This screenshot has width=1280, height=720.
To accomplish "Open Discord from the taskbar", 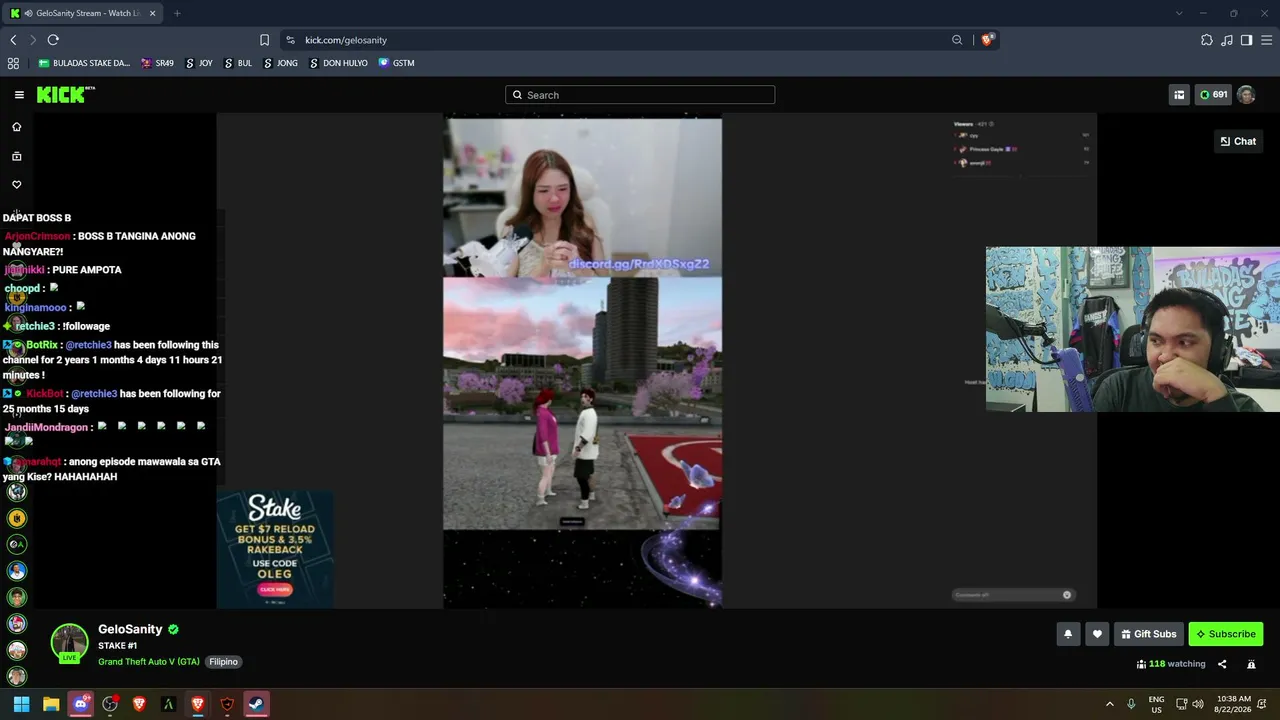I will coord(80,704).
